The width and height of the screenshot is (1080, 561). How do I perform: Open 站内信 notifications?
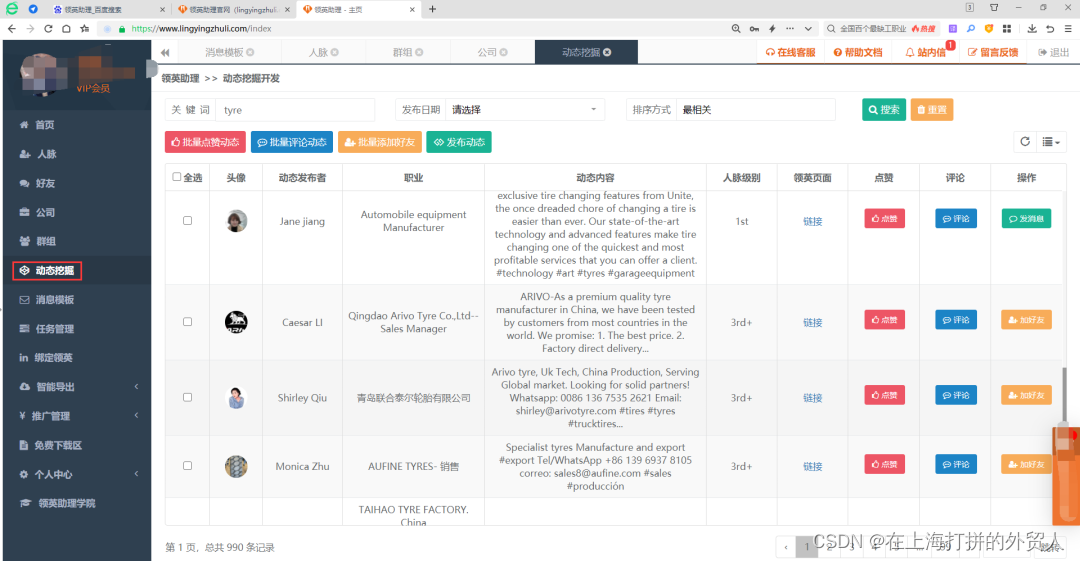pos(926,52)
